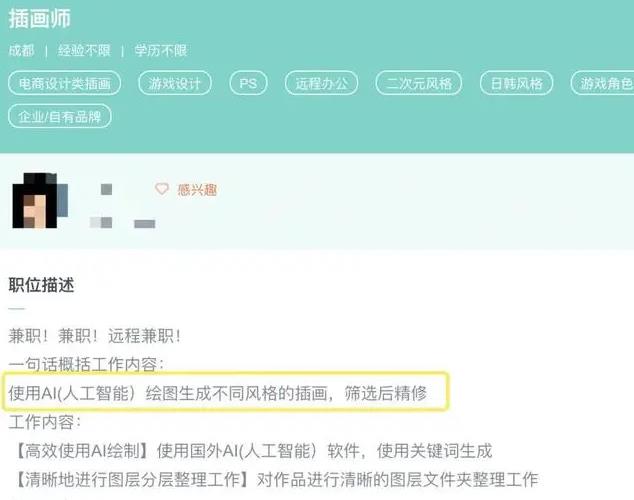Click the heart icon next to 感兴趣
The width and height of the screenshot is (634, 500).
162,189
